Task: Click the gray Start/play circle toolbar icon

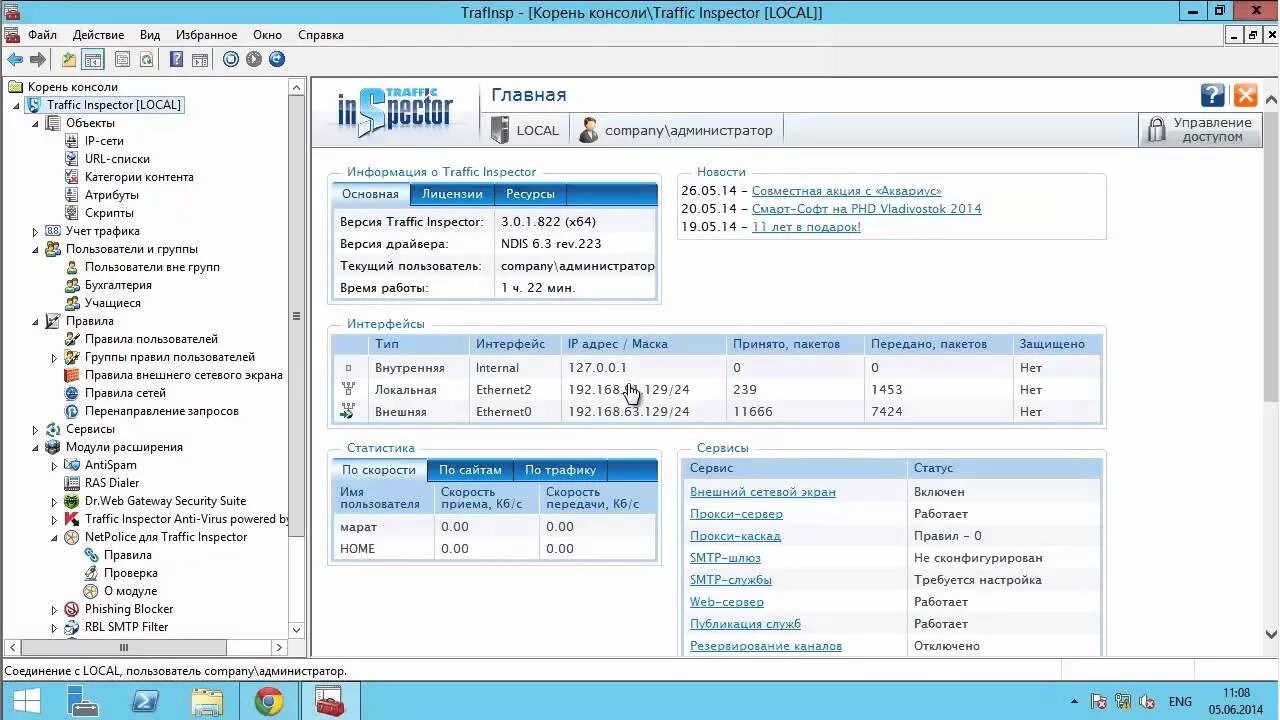Action: [254, 60]
